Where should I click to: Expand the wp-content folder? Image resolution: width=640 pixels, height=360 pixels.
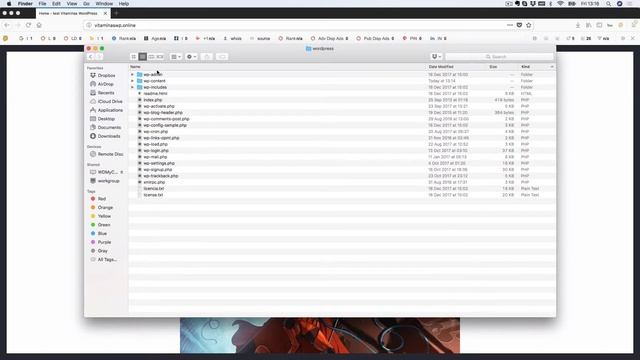pyautogui.click(x=132, y=81)
